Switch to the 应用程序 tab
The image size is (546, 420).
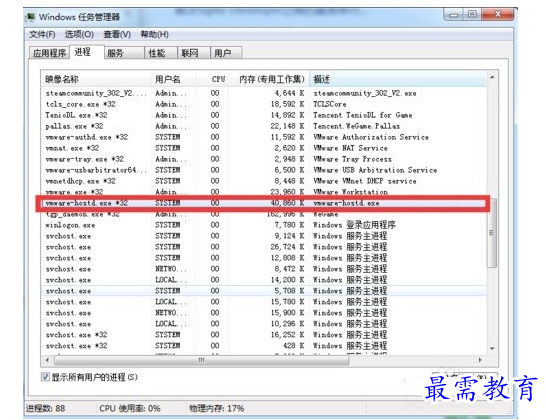pos(49,53)
